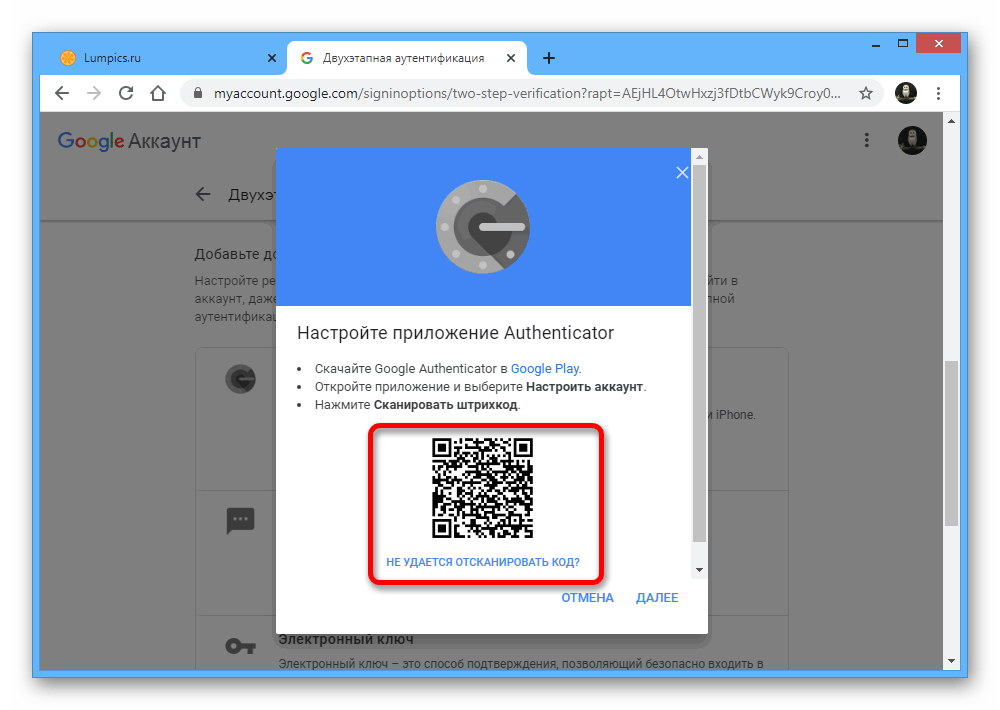Close the Authenticator setup dialog

pyautogui.click(x=682, y=172)
